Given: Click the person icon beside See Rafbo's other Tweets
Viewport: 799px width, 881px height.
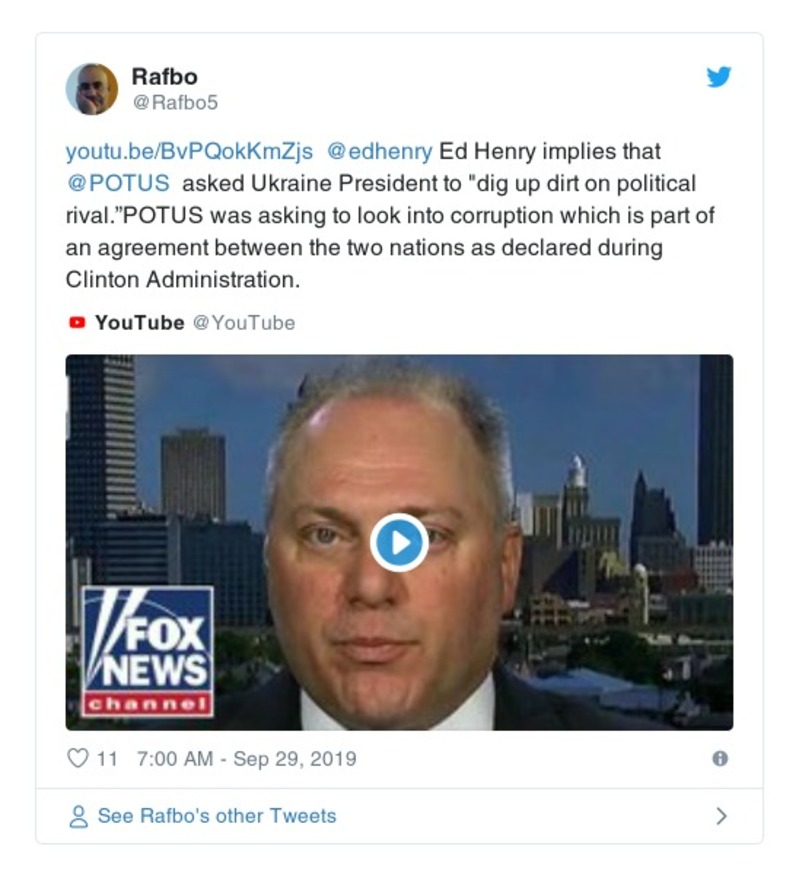Looking at the screenshot, I should pyautogui.click(x=78, y=816).
